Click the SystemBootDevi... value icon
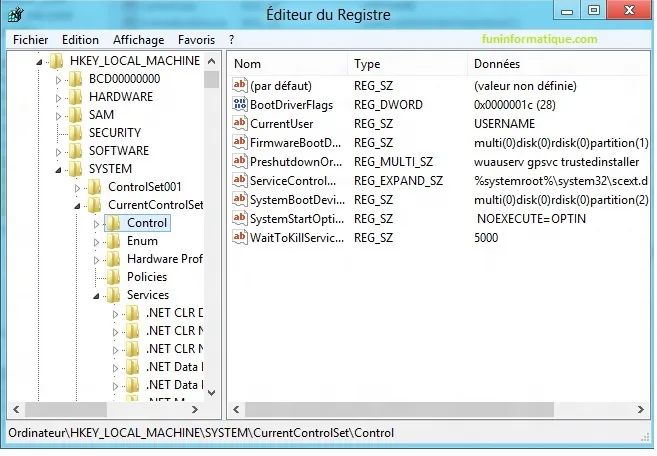 point(240,200)
